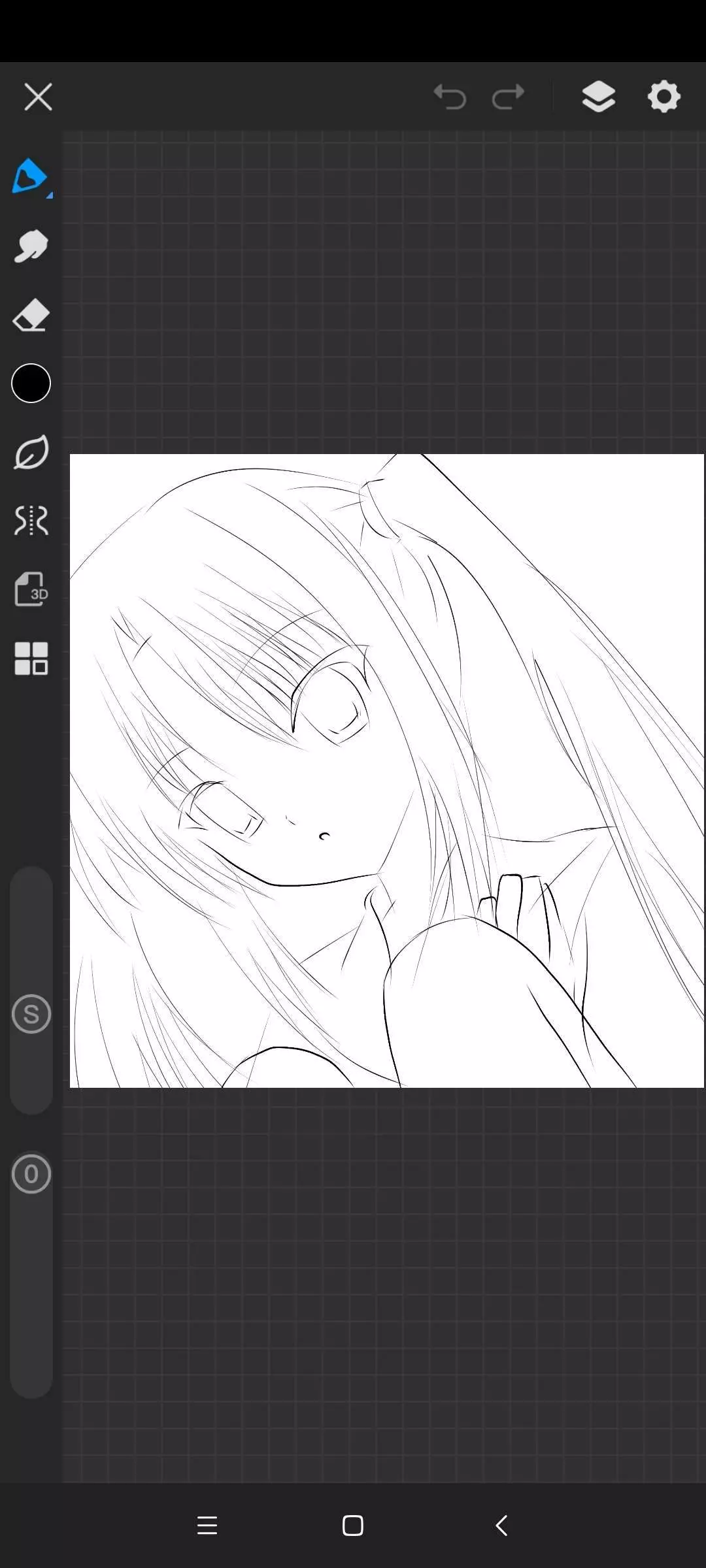Screen dimensions: 706x1568
Task: Open the 3D model tool
Action: pos(31,589)
